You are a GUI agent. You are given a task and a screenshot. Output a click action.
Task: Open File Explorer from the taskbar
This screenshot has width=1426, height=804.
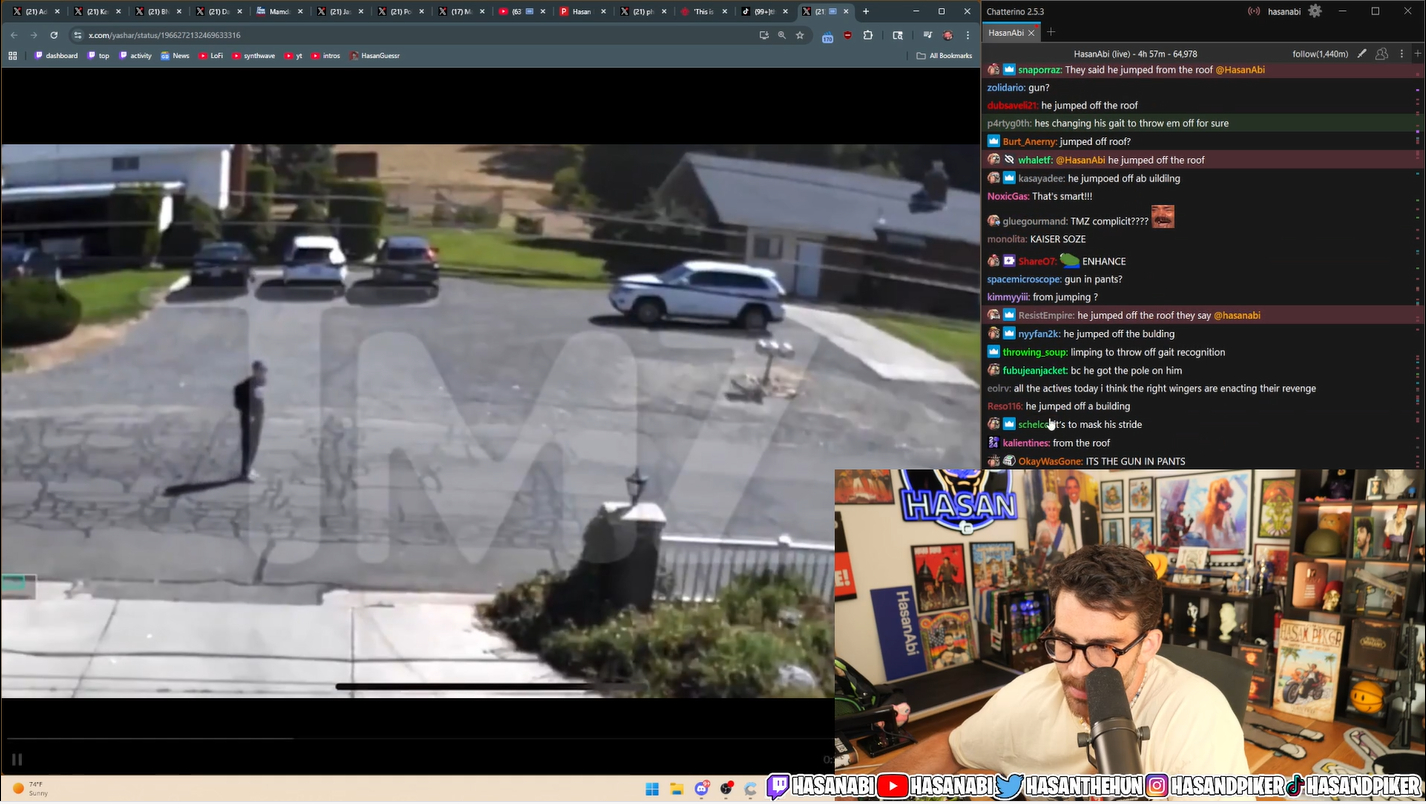coord(677,789)
